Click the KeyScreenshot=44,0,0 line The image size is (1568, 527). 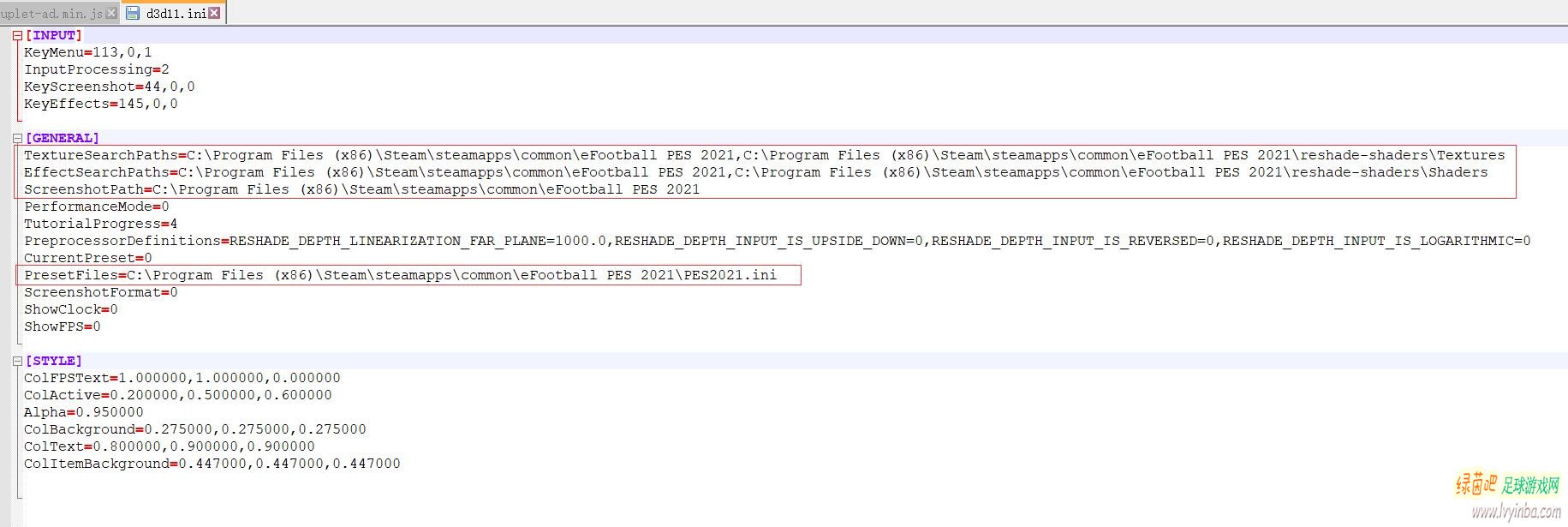pyautogui.click(x=110, y=87)
